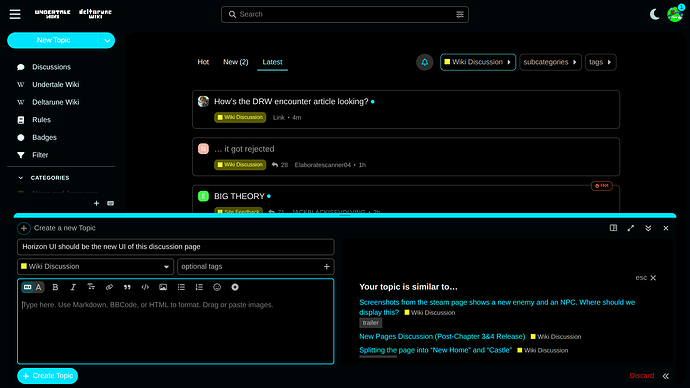This screenshot has height=388, width=690.
Task: Click Wiki Discussion badge on rejected topic
Action: 240,165
